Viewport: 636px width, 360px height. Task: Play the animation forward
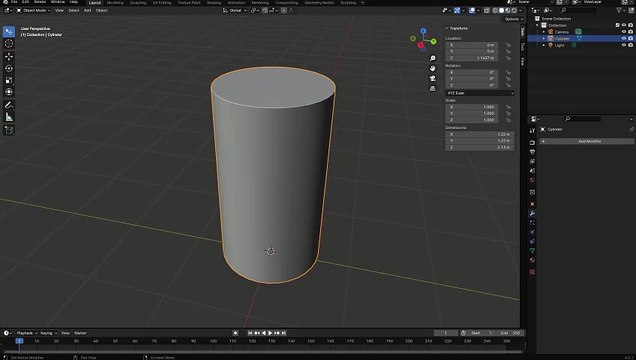point(270,333)
